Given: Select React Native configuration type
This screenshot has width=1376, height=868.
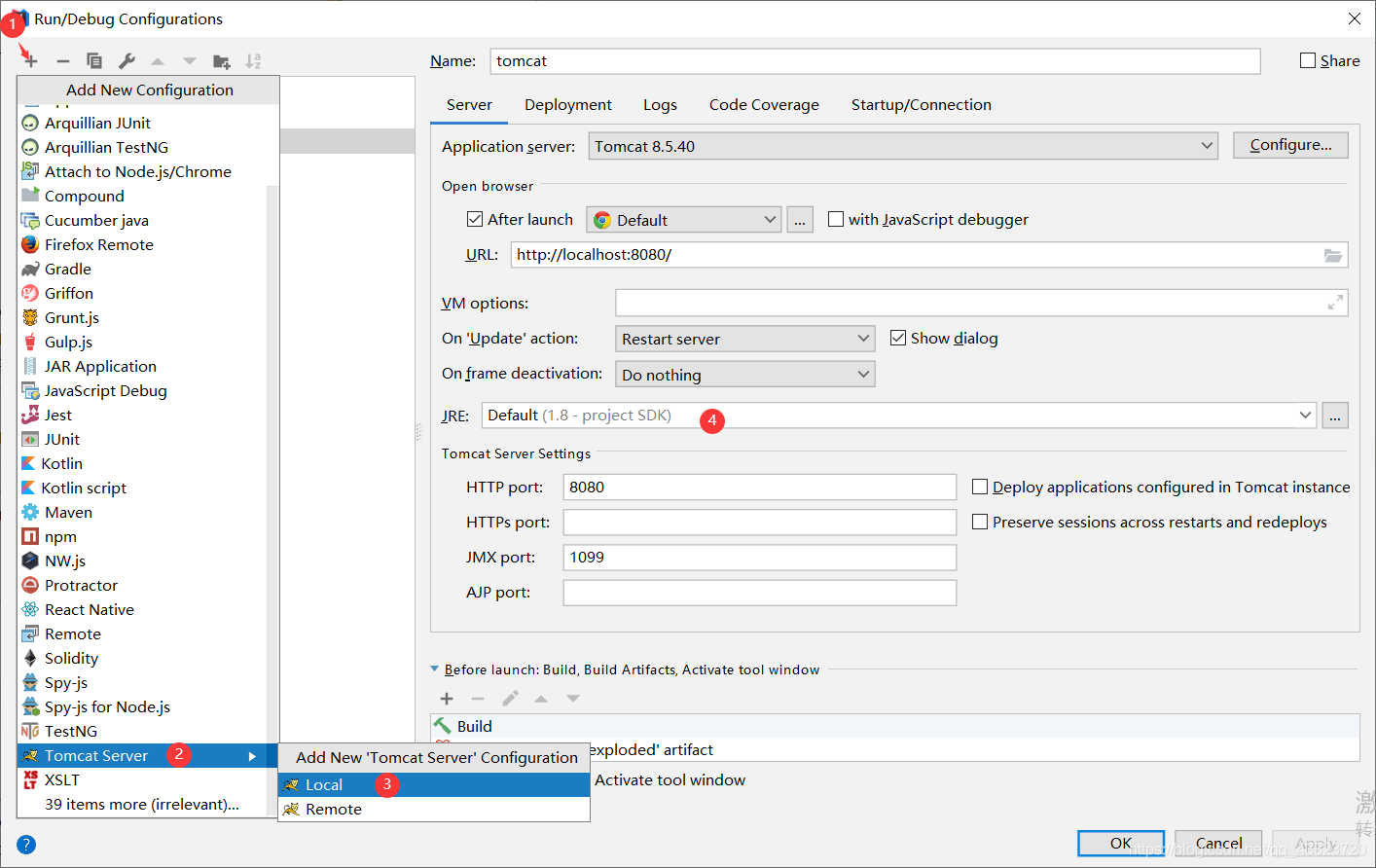Looking at the screenshot, I should (141, 610).
